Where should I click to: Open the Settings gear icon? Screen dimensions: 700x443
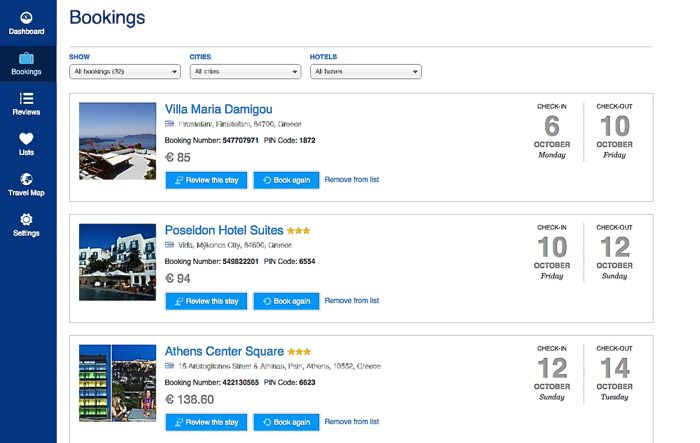pyautogui.click(x=26, y=219)
